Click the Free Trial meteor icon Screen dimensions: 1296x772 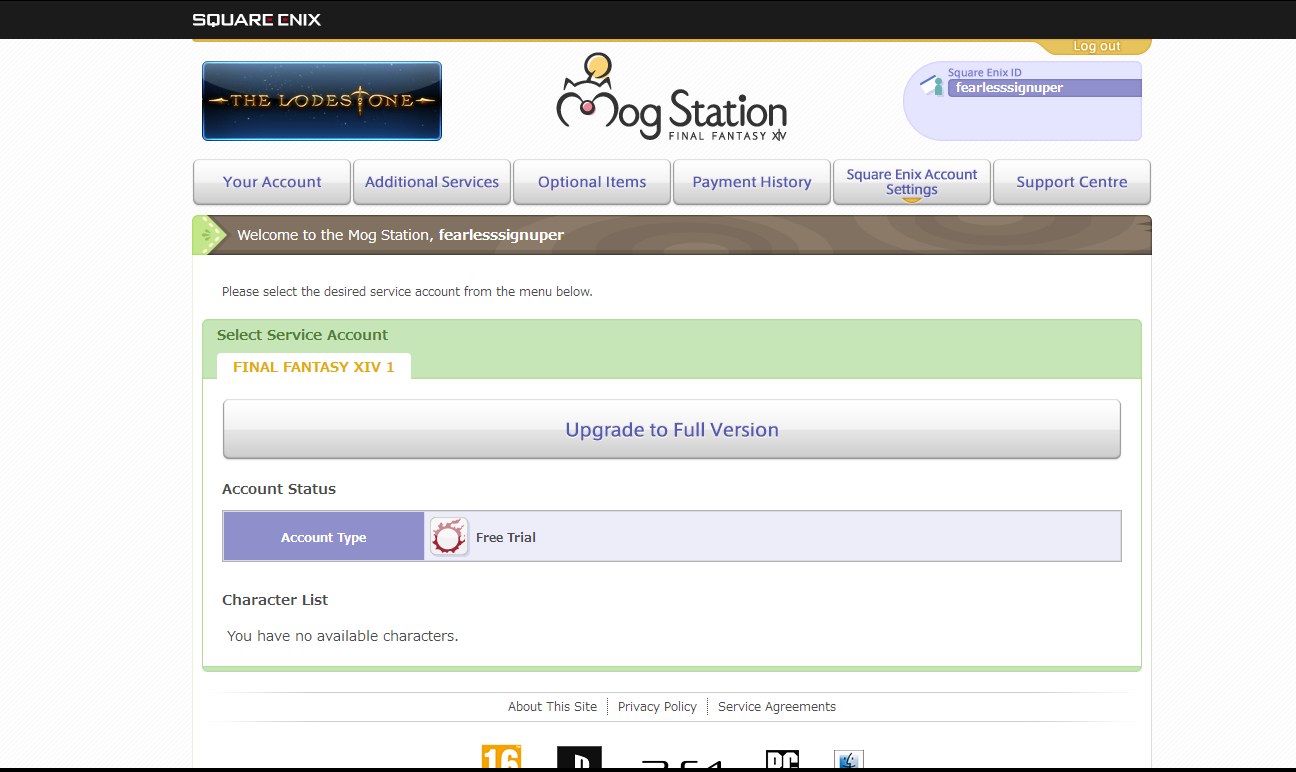[x=449, y=537]
